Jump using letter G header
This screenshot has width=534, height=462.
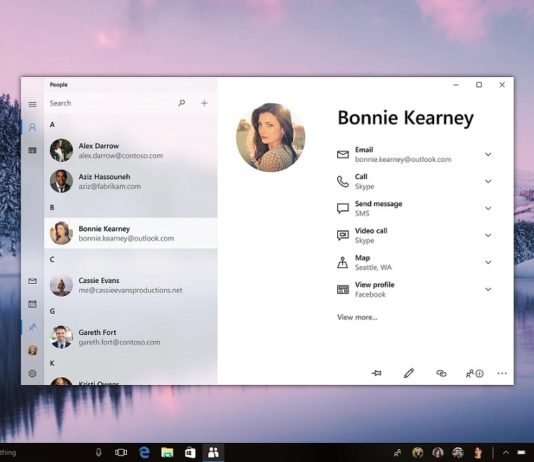coord(52,311)
